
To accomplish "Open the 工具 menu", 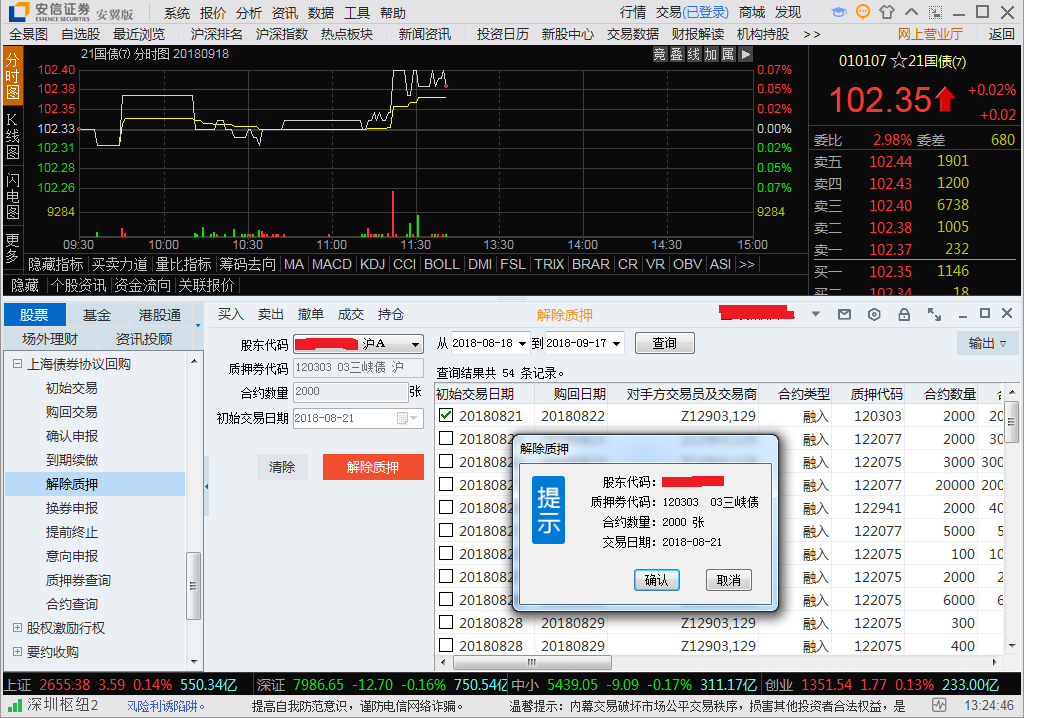I will pos(357,13).
